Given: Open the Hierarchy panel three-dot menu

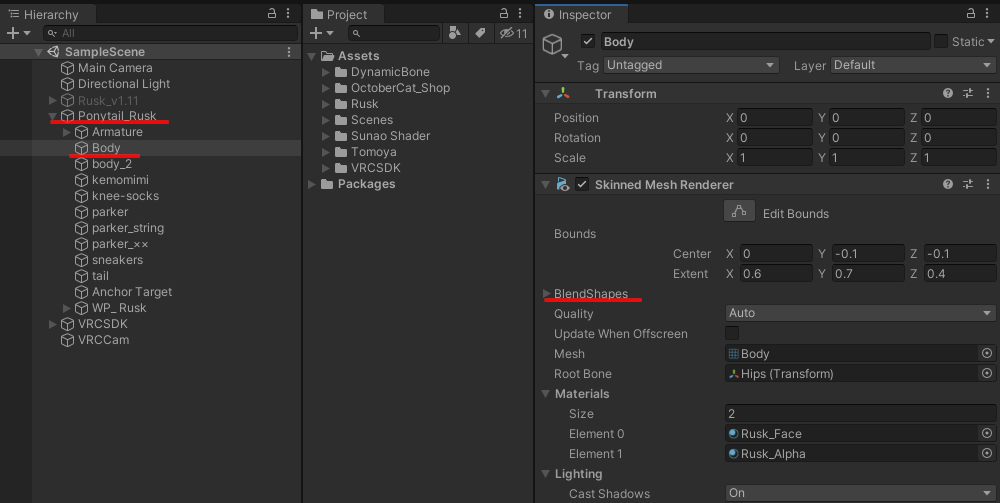Looking at the screenshot, I should [288, 13].
